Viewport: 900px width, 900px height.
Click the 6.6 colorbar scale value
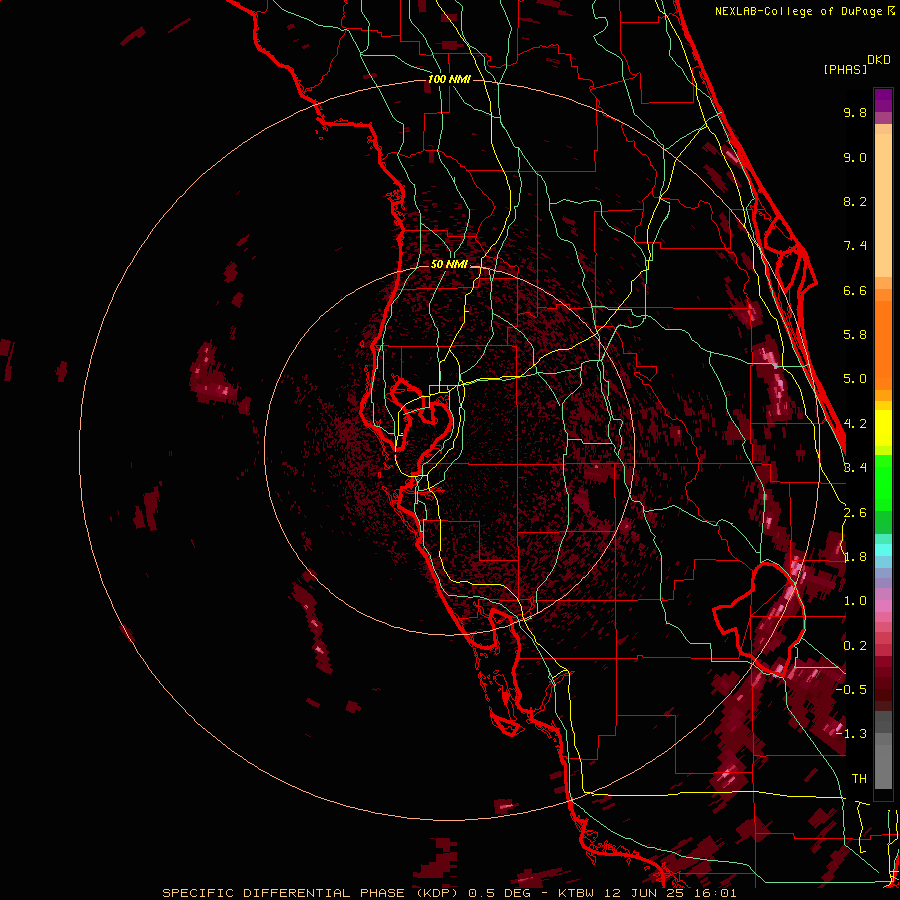click(x=855, y=290)
